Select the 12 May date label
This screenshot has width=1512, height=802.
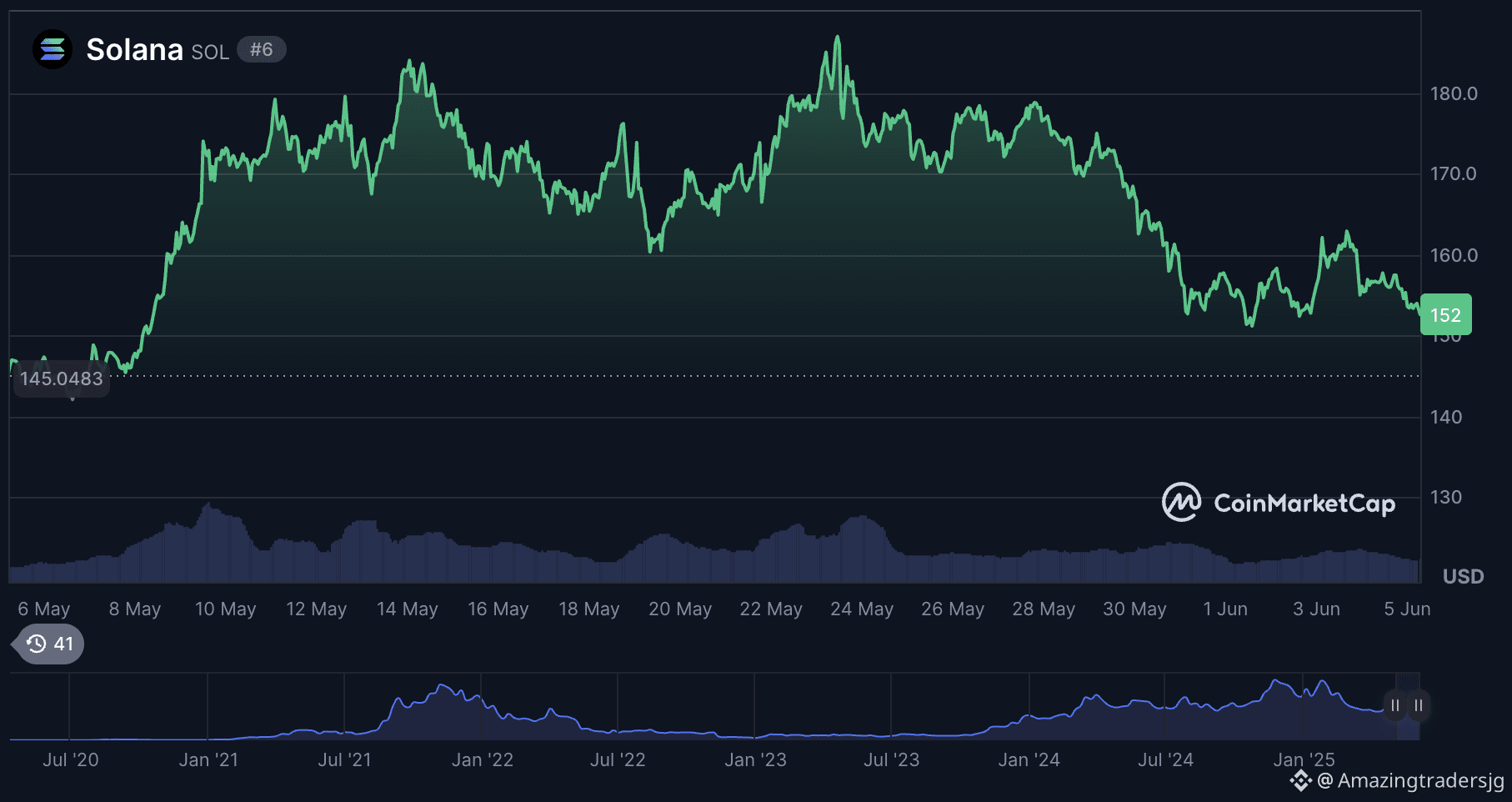pyautogui.click(x=317, y=609)
